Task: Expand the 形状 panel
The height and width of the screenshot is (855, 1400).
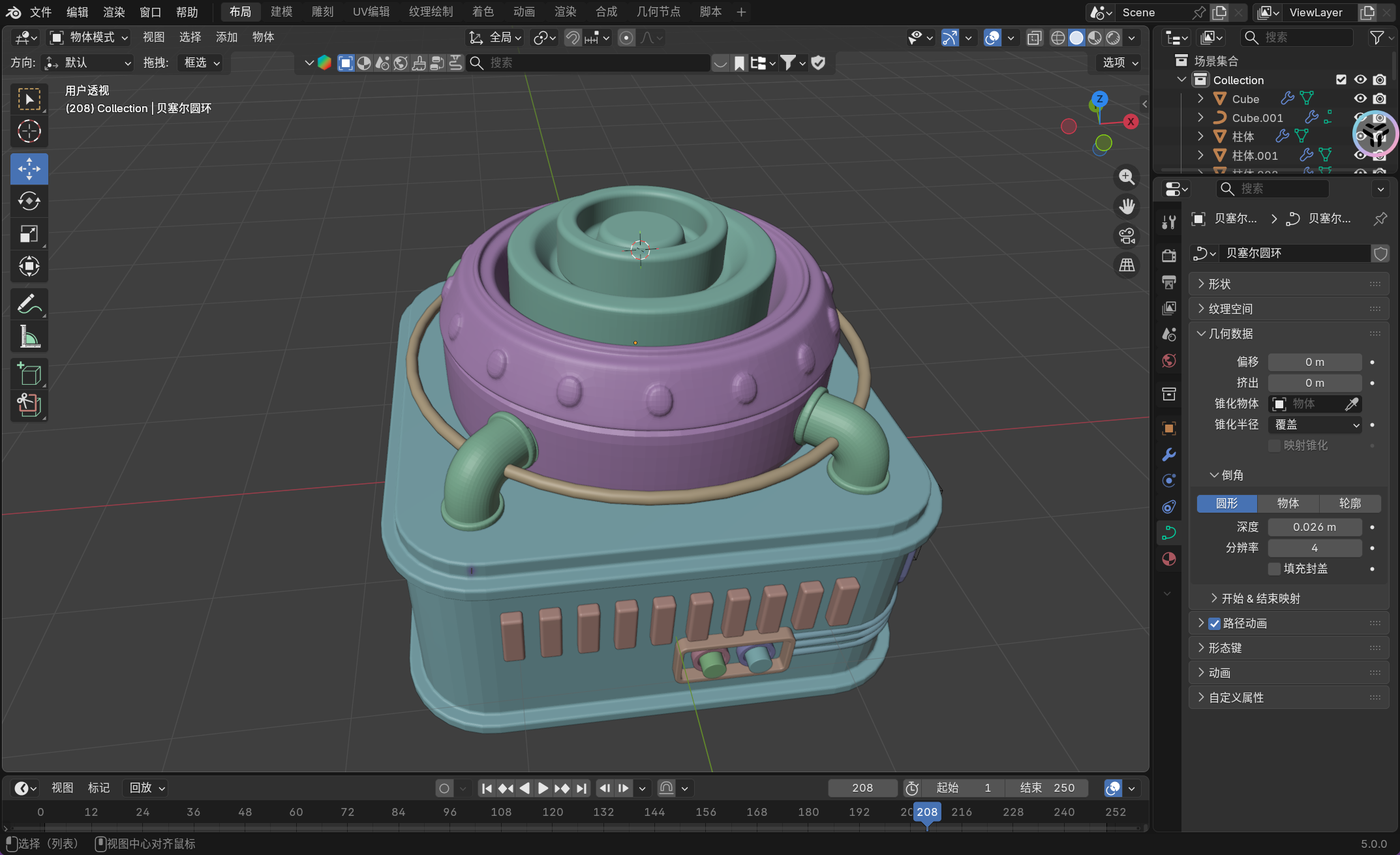Action: (1219, 284)
